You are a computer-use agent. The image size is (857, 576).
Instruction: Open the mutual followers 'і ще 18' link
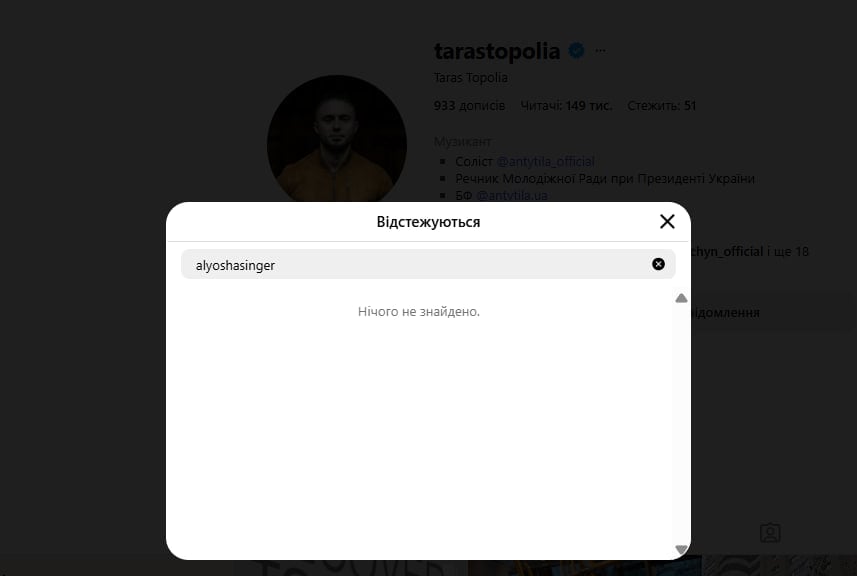[x=788, y=251]
